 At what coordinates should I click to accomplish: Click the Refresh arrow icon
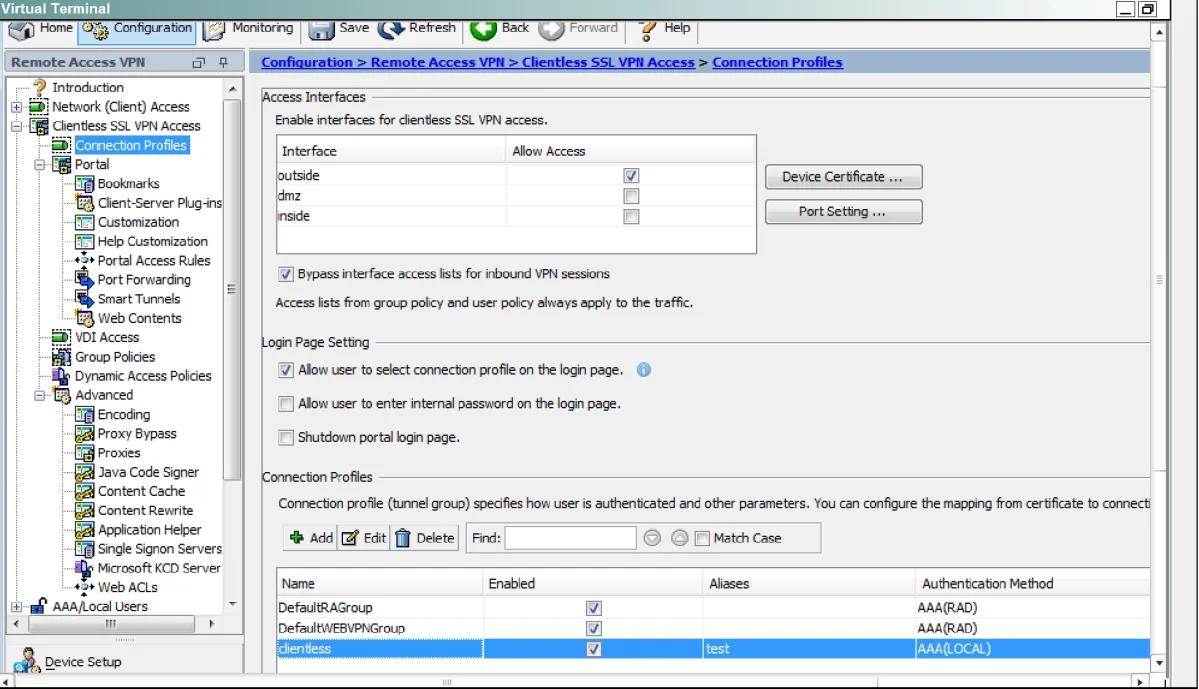(x=391, y=30)
